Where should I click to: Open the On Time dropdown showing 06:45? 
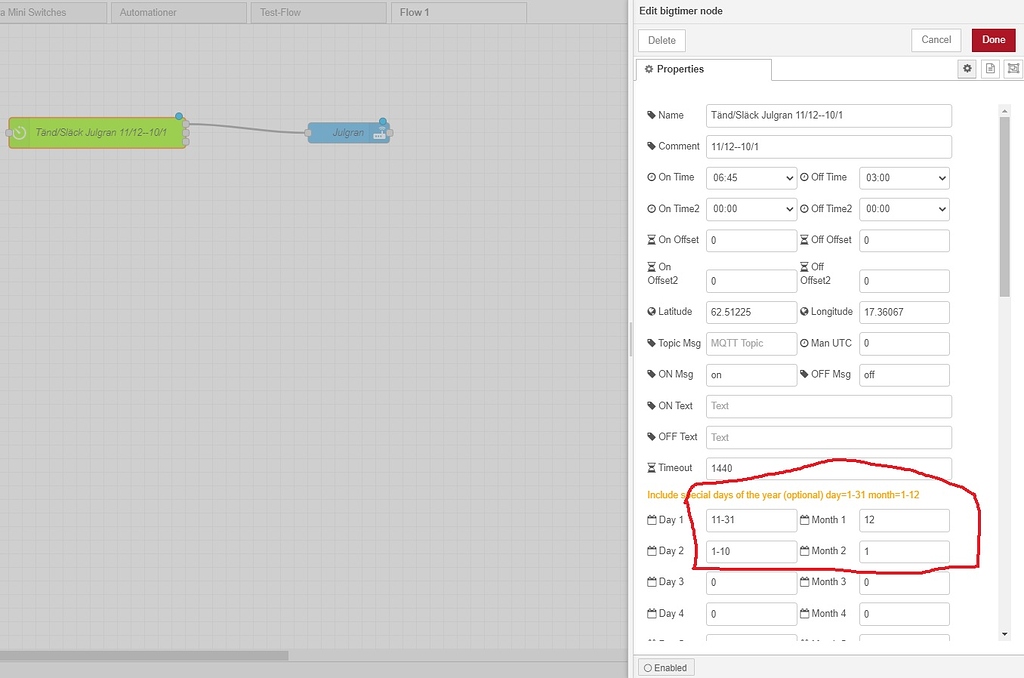[x=751, y=177]
